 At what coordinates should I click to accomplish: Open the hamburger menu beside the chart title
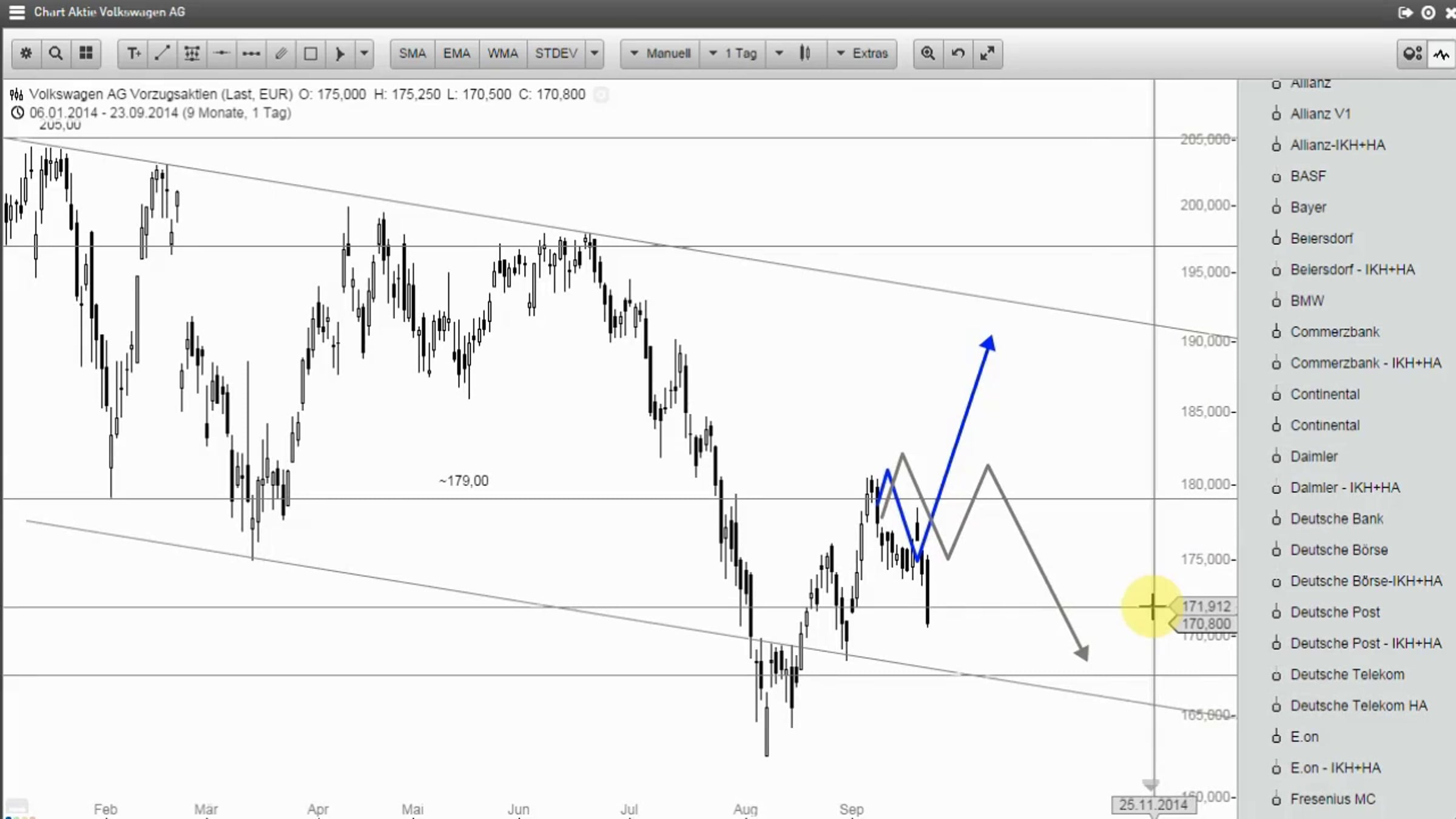click(17, 12)
